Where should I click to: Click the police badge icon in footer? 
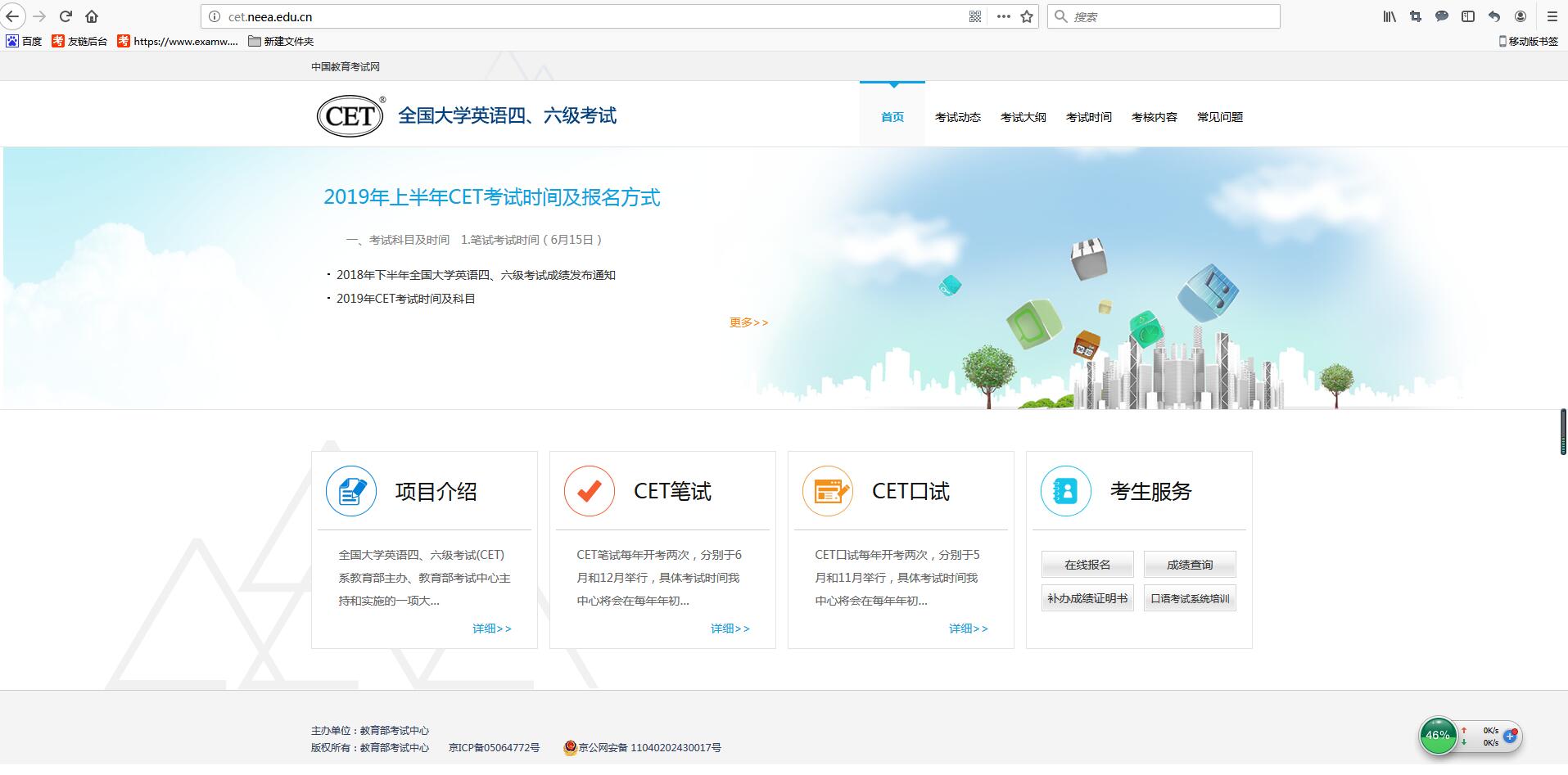tap(570, 747)
